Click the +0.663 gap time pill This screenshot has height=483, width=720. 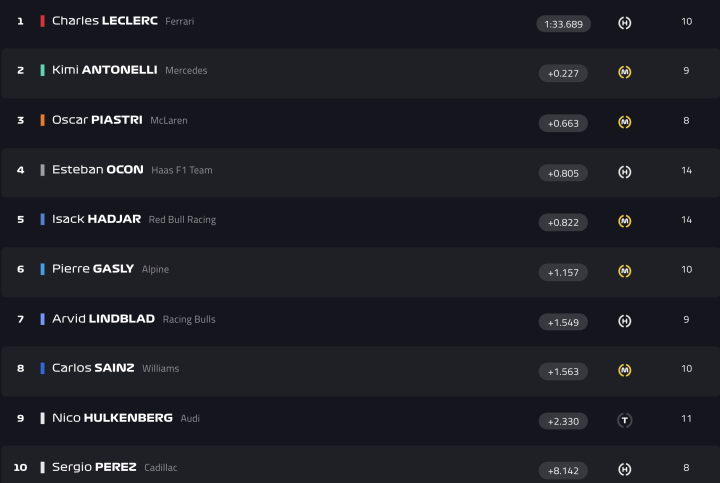(563, 123)
